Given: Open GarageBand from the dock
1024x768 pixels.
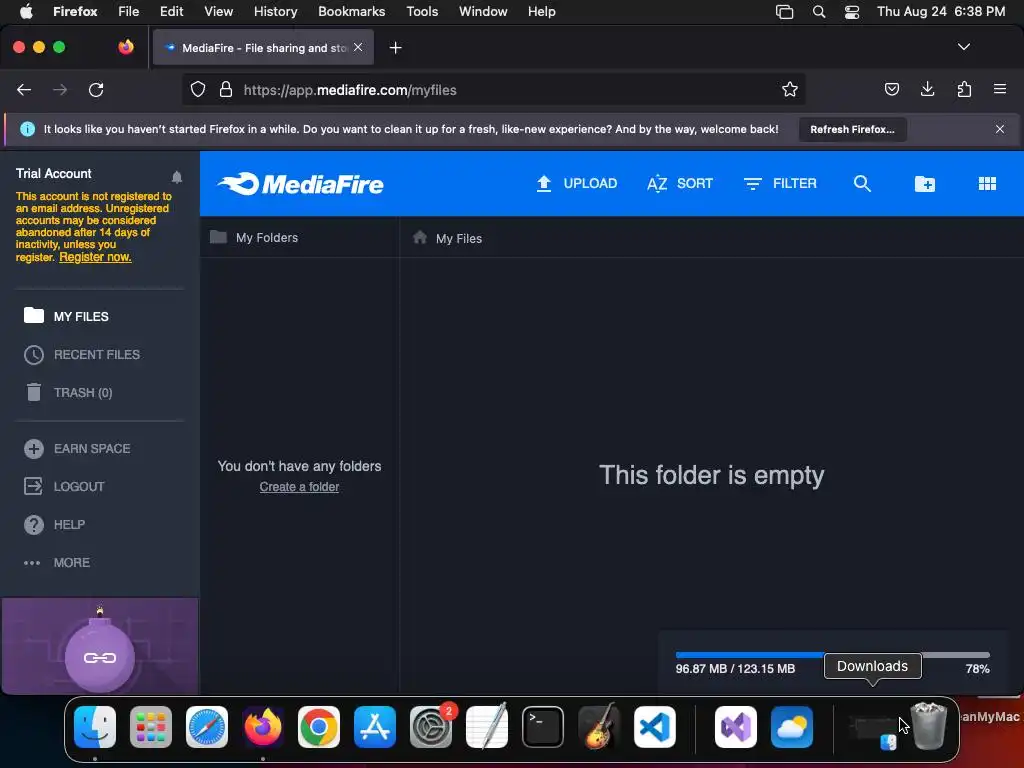Looking at the screenshot, I should coord(599,727).
